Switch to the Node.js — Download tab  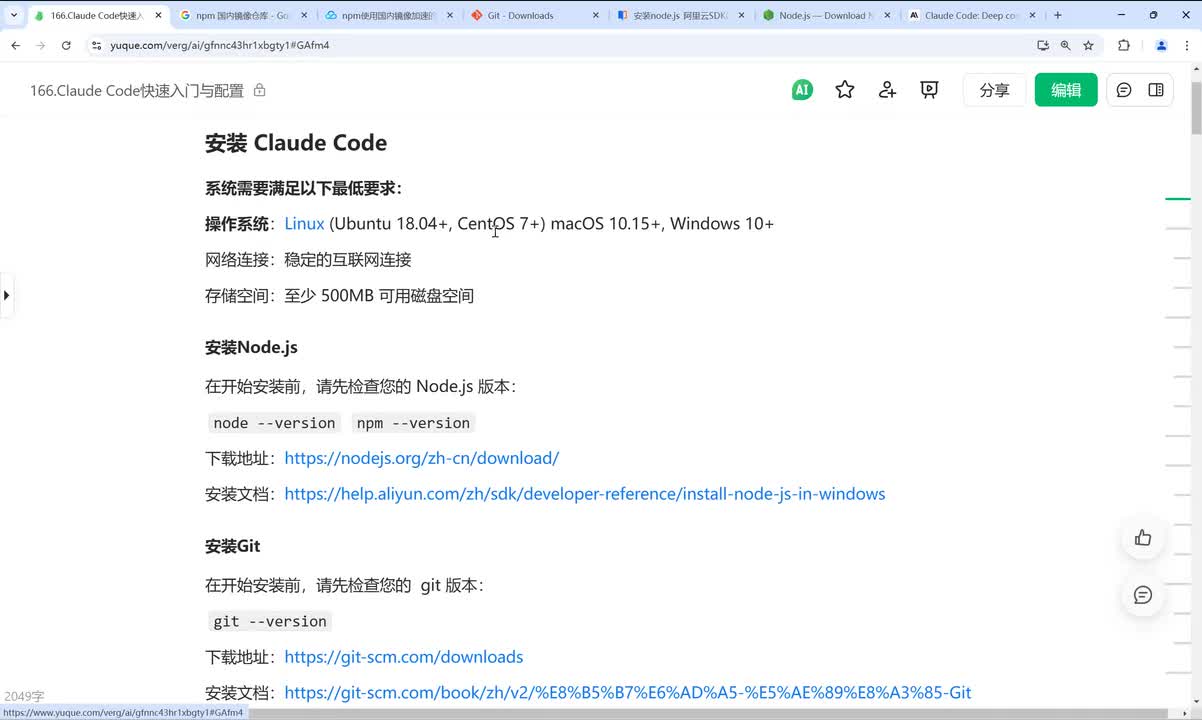pos(825,16)
